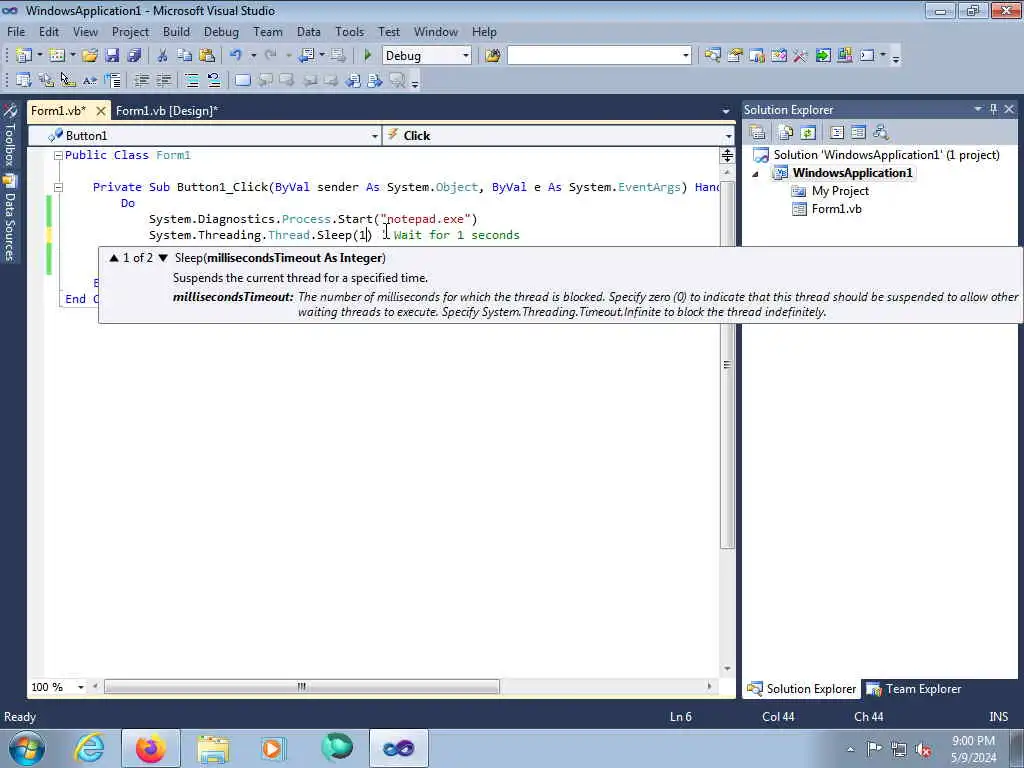The width and height of the screenshot is (1024, 768).
Task: Open the Data Sources side tab
Action: click(x=10, y=219)
